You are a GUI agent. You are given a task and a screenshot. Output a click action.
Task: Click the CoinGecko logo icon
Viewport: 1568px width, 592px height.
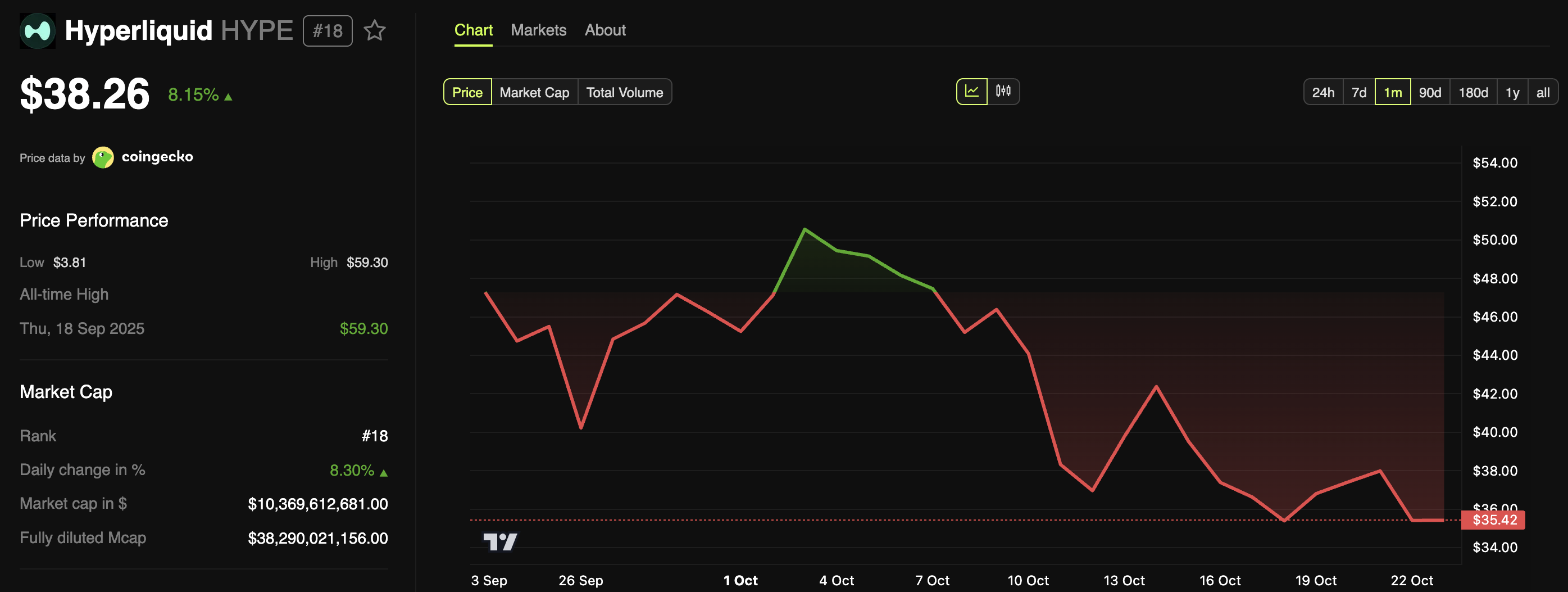pos(103,157)
